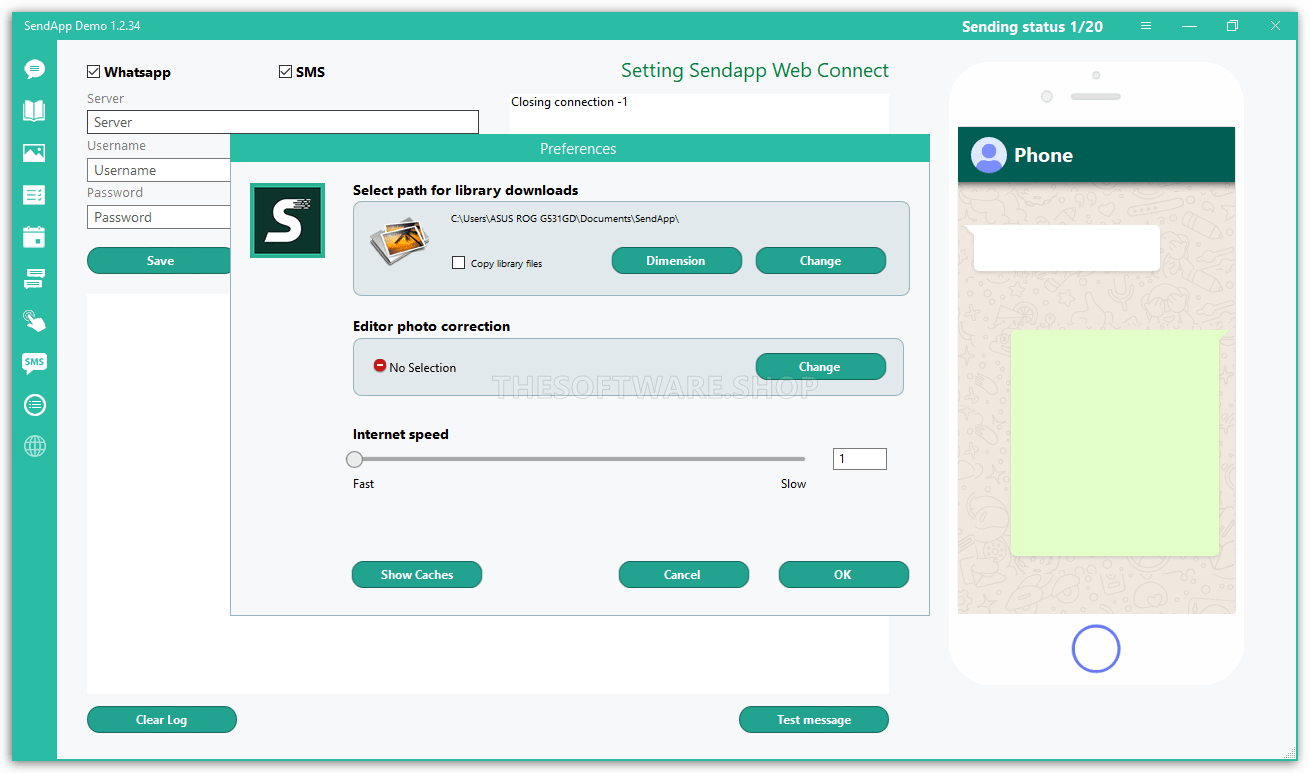
Task: Toggle the Whatsapp checkbox
Action: pos(94,72)
